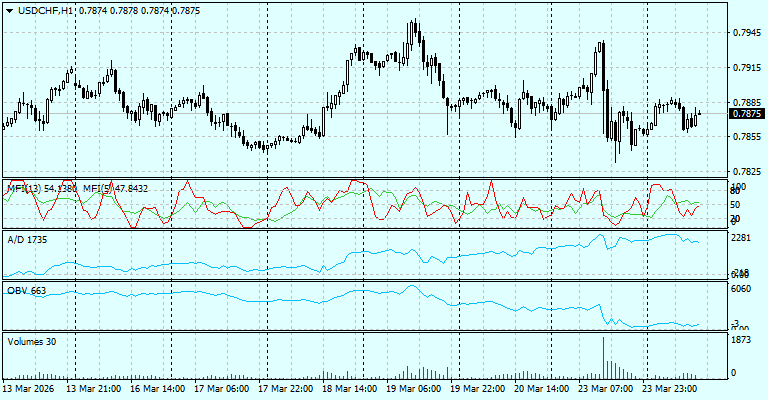Click the 0.7915 price axis label
The image size is (768, 400).
747,68
